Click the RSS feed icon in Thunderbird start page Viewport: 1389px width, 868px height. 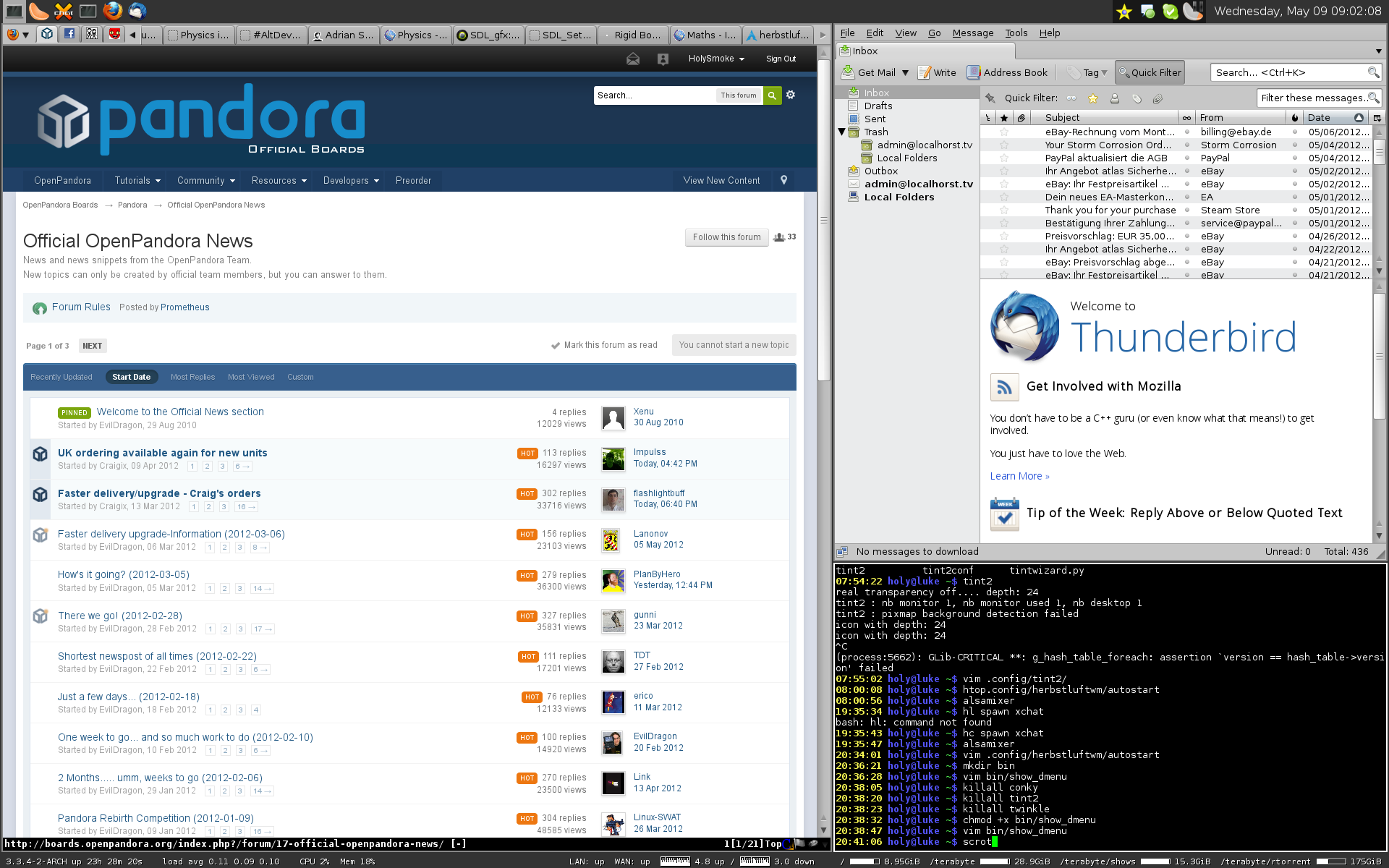[x=1004, y=387]
